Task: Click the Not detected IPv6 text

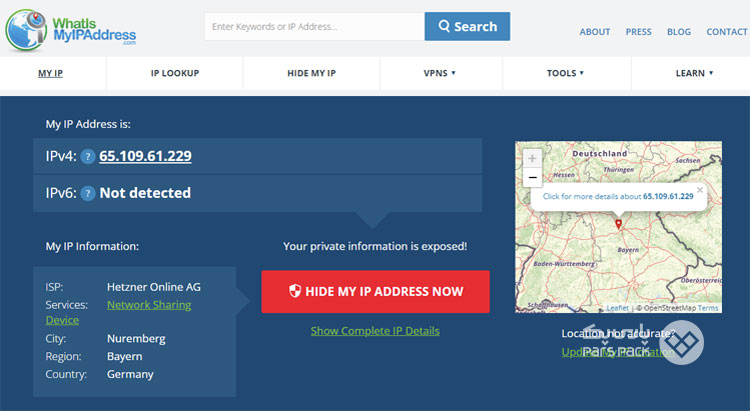Action: [x=145, y=193]
